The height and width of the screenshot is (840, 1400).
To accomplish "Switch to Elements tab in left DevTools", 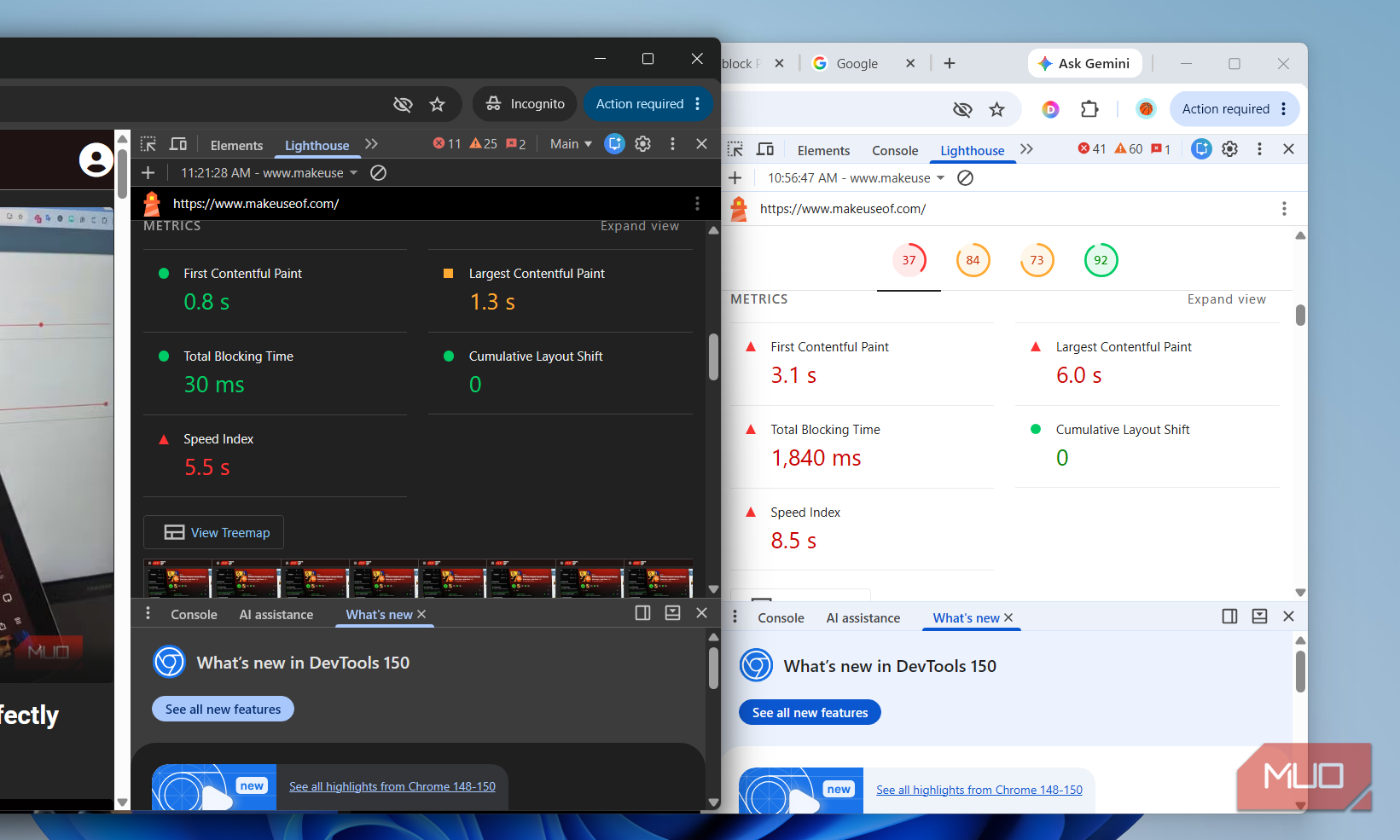I will [236, 145].
